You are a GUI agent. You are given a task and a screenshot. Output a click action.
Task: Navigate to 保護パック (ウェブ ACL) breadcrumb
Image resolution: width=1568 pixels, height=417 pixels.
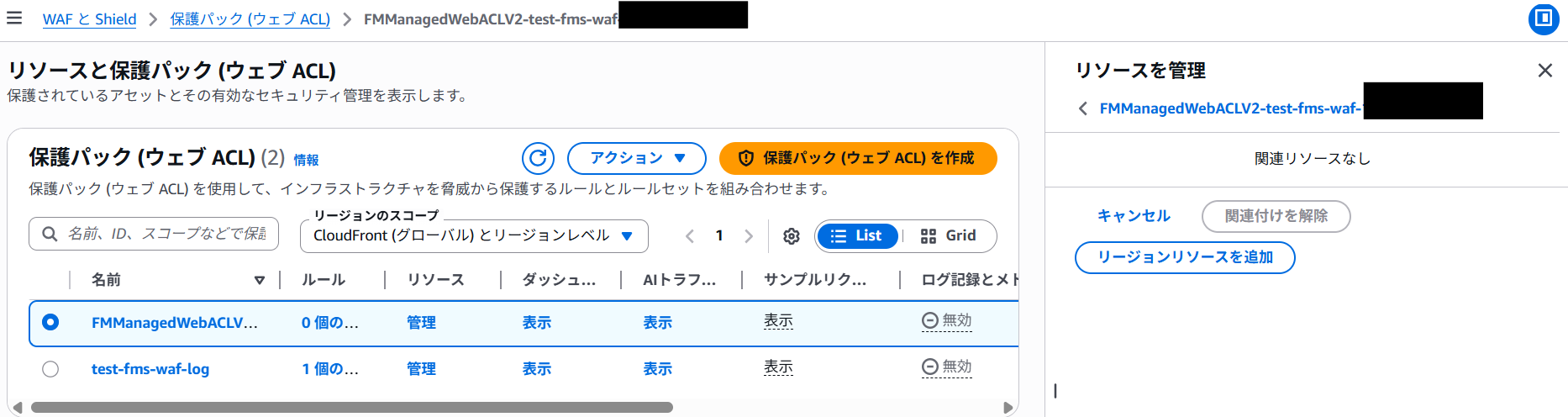click(250, 19)
